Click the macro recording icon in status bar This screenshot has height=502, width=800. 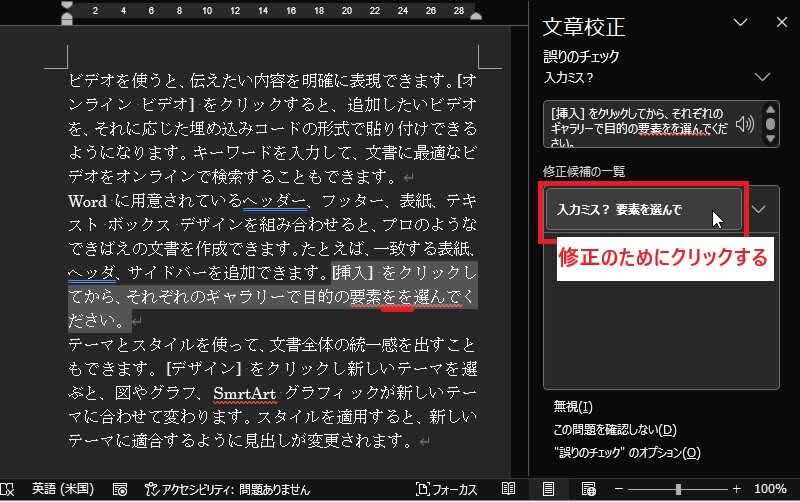pos(120,489)
